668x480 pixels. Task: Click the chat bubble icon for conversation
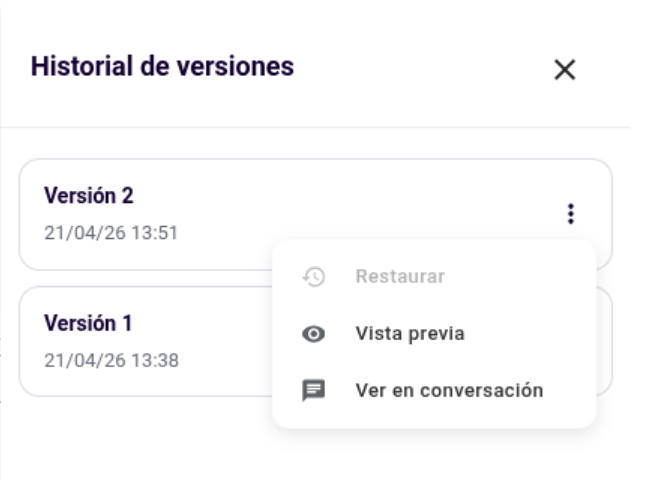314,391
